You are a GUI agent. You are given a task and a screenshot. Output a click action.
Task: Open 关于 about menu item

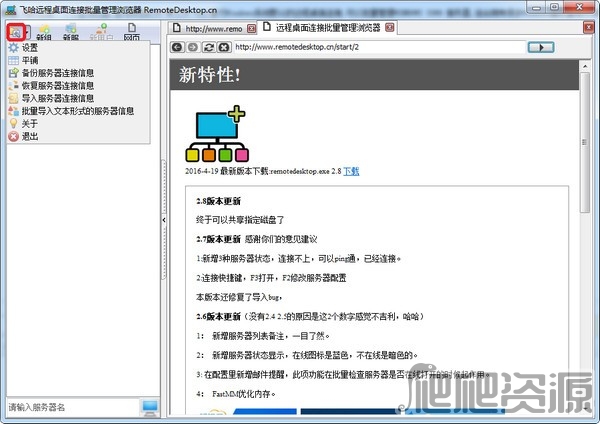click(78, 124)
